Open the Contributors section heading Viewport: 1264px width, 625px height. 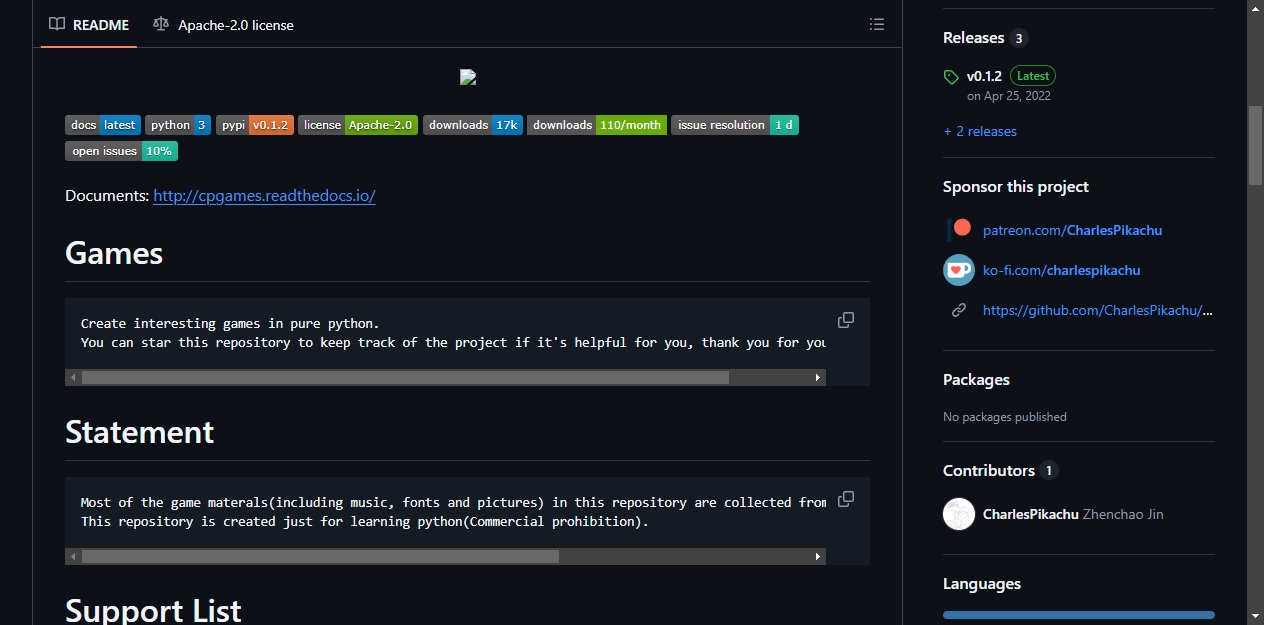click(x=989, y=470)
